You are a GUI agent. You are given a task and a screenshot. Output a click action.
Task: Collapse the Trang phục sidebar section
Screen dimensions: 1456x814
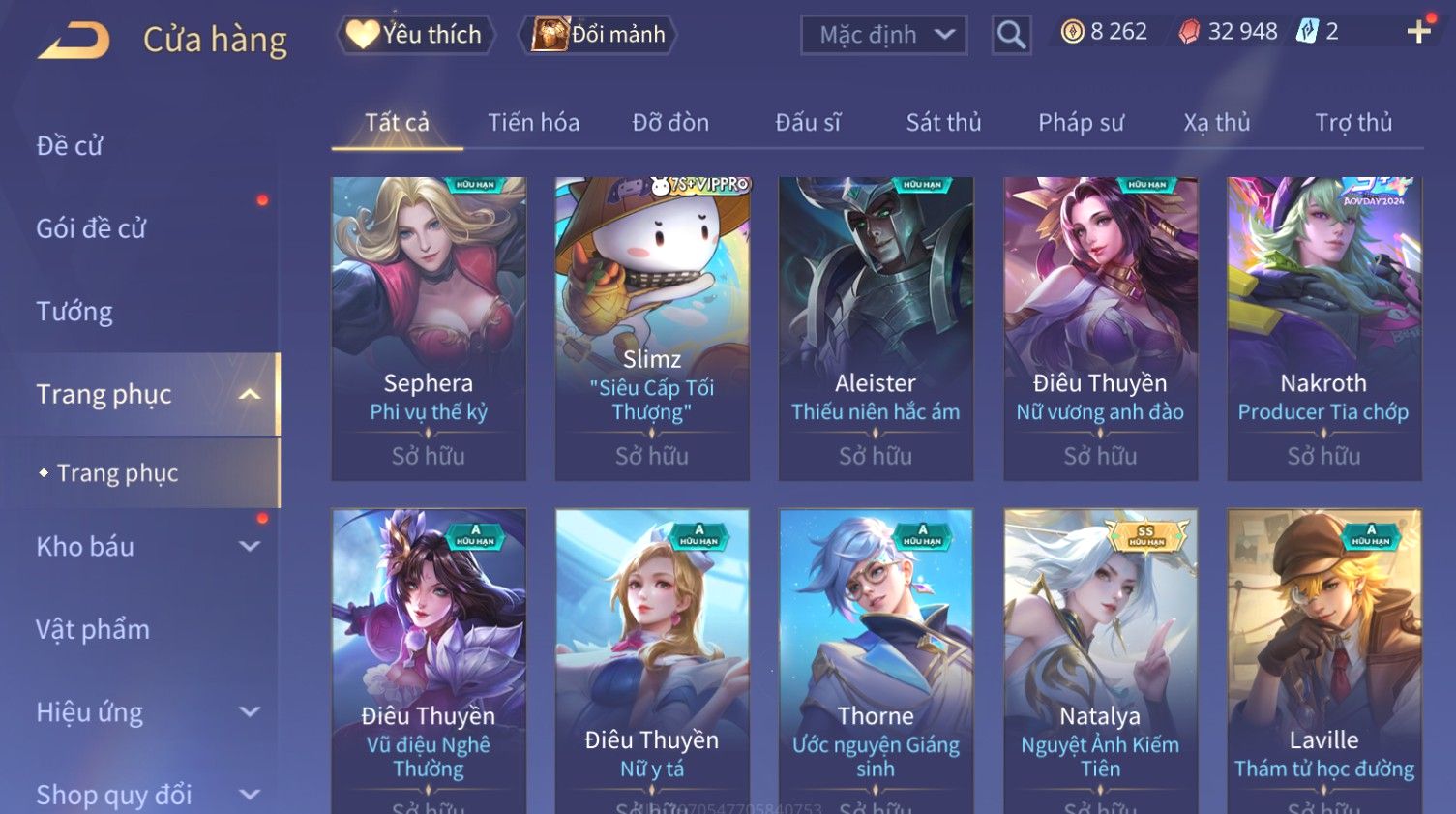pos(250,394)
